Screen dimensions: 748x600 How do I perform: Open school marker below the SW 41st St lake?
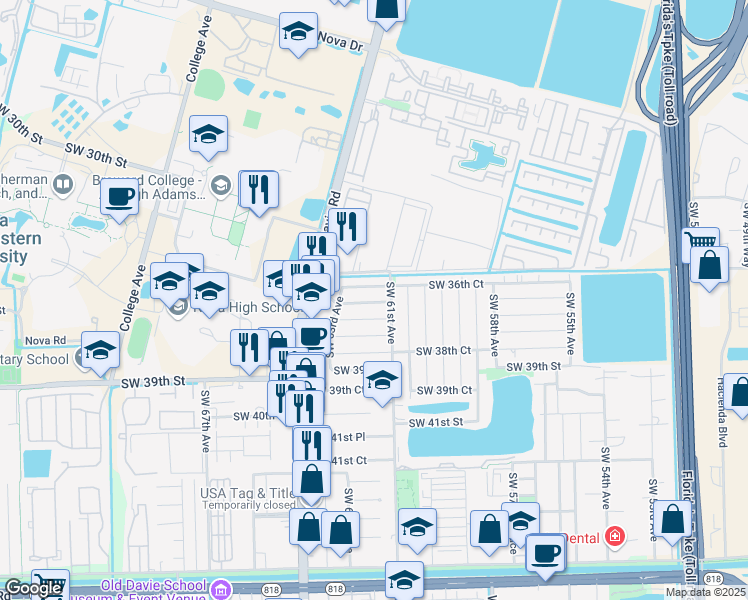(417, 528)
